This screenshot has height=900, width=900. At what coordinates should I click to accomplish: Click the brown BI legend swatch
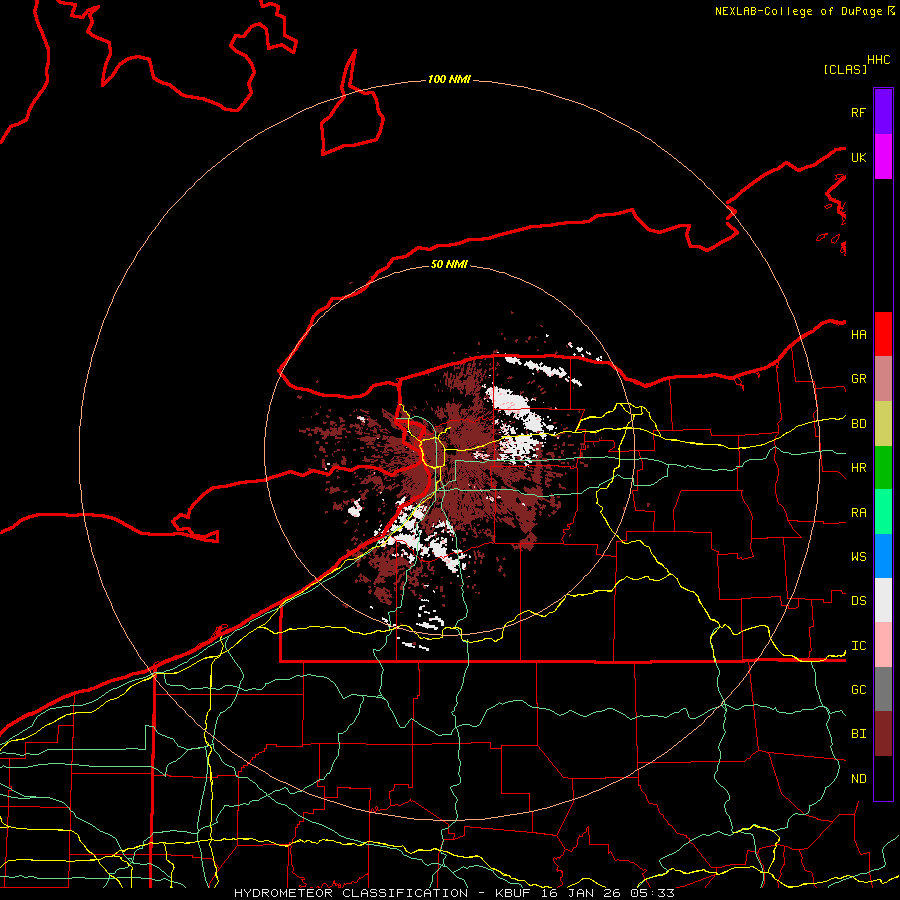point(883,733)
